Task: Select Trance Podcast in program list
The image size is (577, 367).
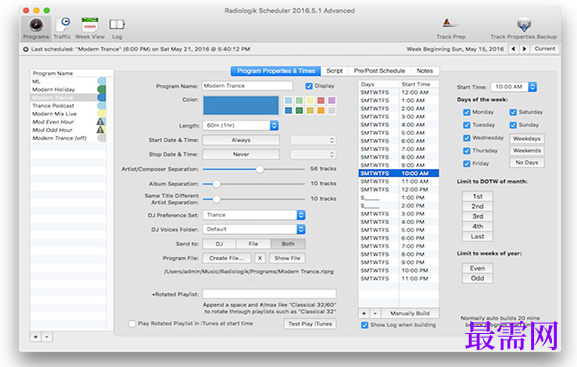Action: point(68,106)
